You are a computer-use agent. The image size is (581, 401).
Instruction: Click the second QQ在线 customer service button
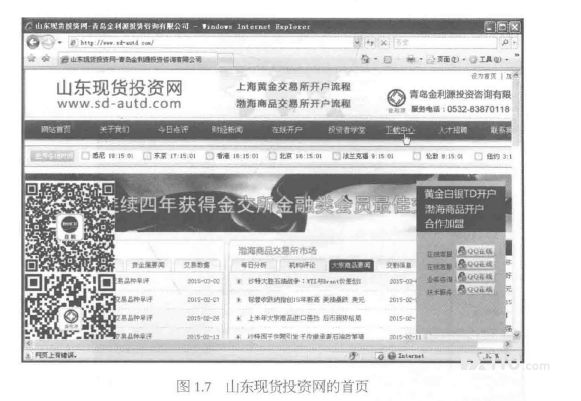click(x=475, y=264)
